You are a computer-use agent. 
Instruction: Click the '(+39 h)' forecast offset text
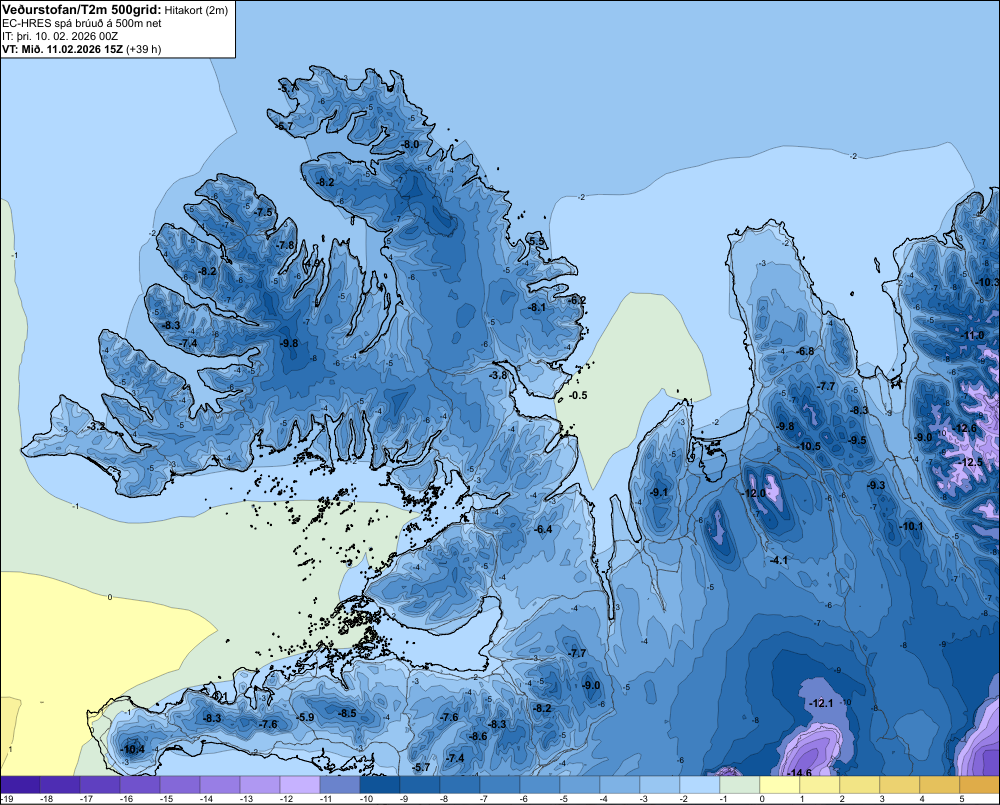pyautogui.click(x=143, y=49)
